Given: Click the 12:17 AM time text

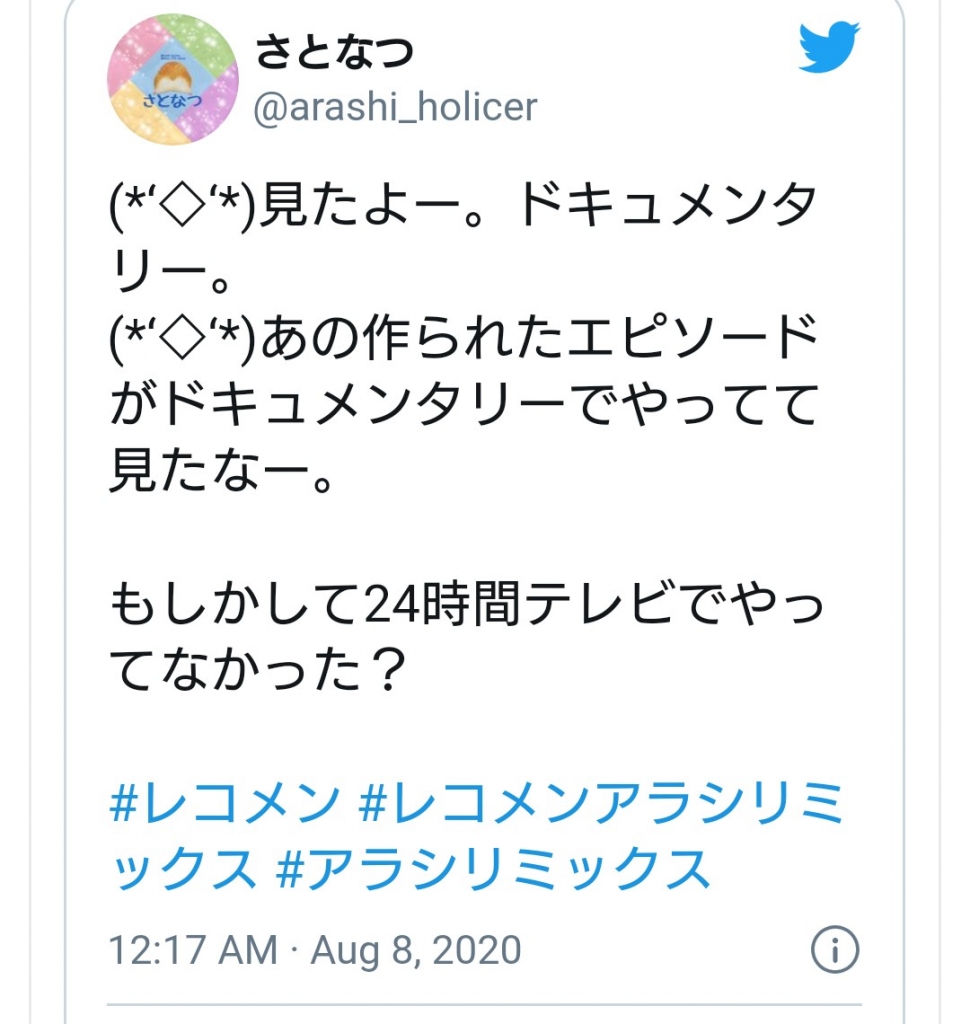Looking at the screenshot, I should (192, 949).
